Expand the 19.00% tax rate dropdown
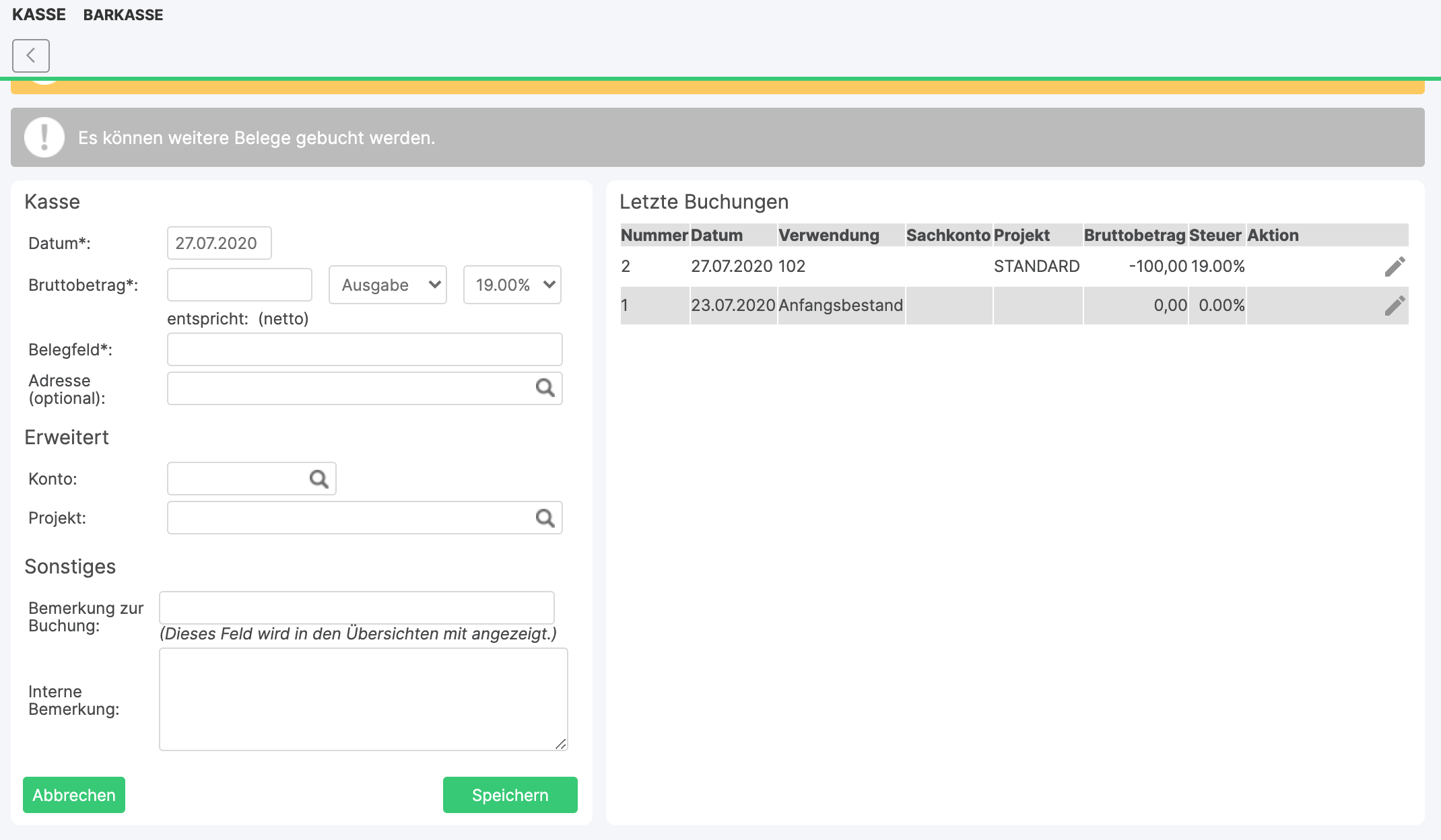 click(512, 285)
